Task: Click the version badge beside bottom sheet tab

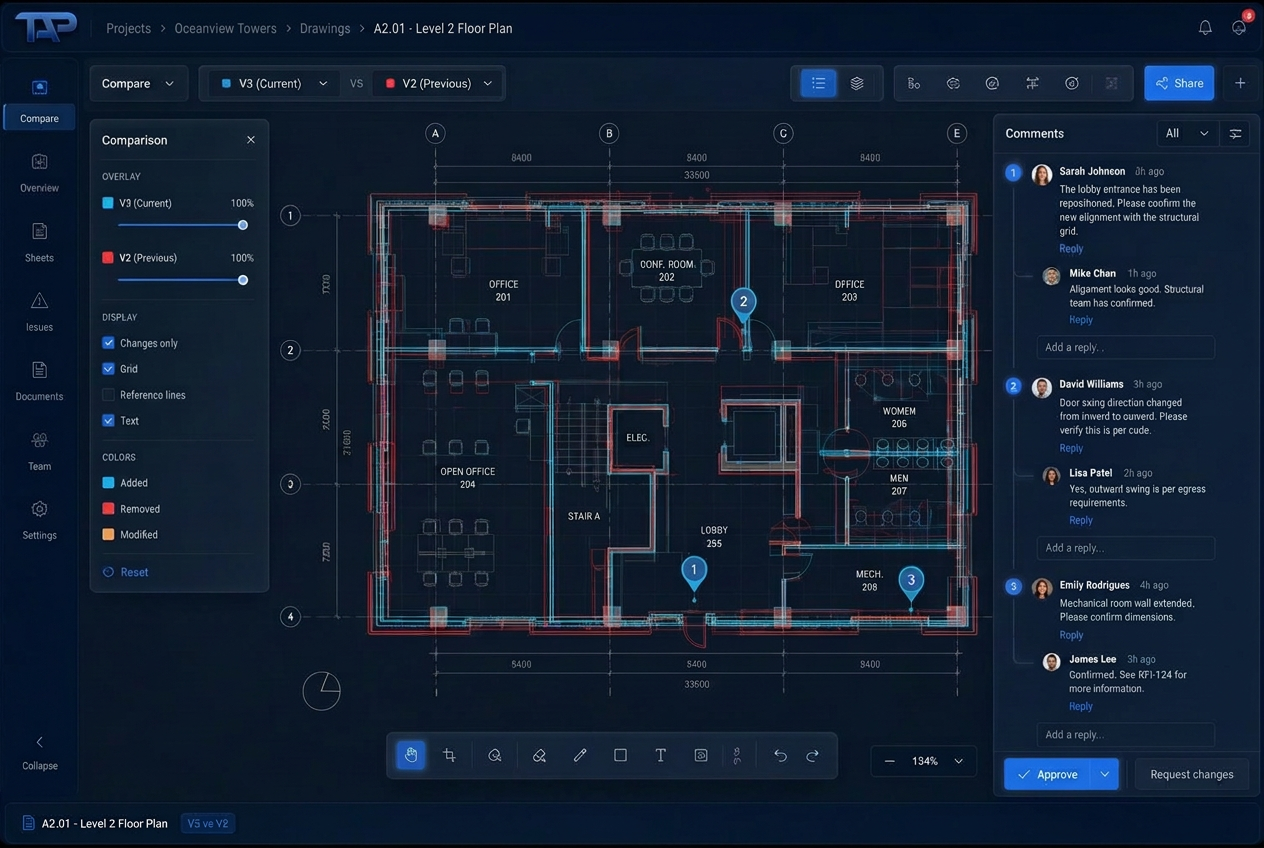Action: pos(208,824)
